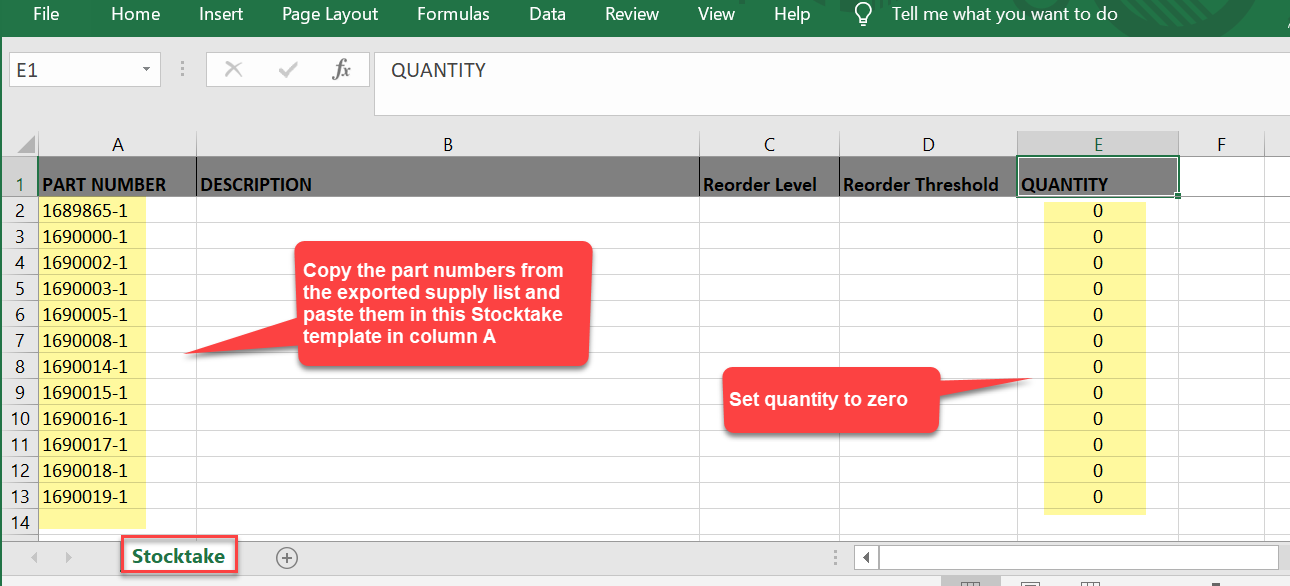Click the Select All corner triangle

click(27, 144)
